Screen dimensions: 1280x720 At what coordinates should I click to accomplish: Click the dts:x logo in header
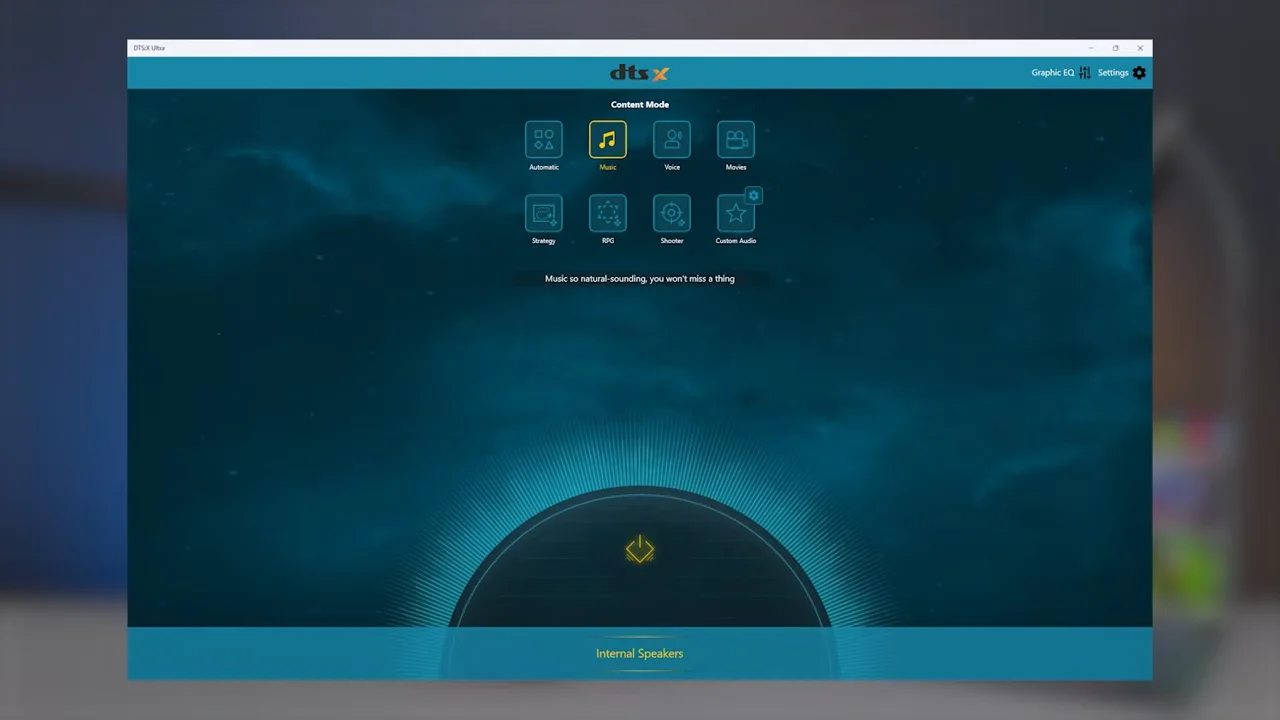click(640, 73)
